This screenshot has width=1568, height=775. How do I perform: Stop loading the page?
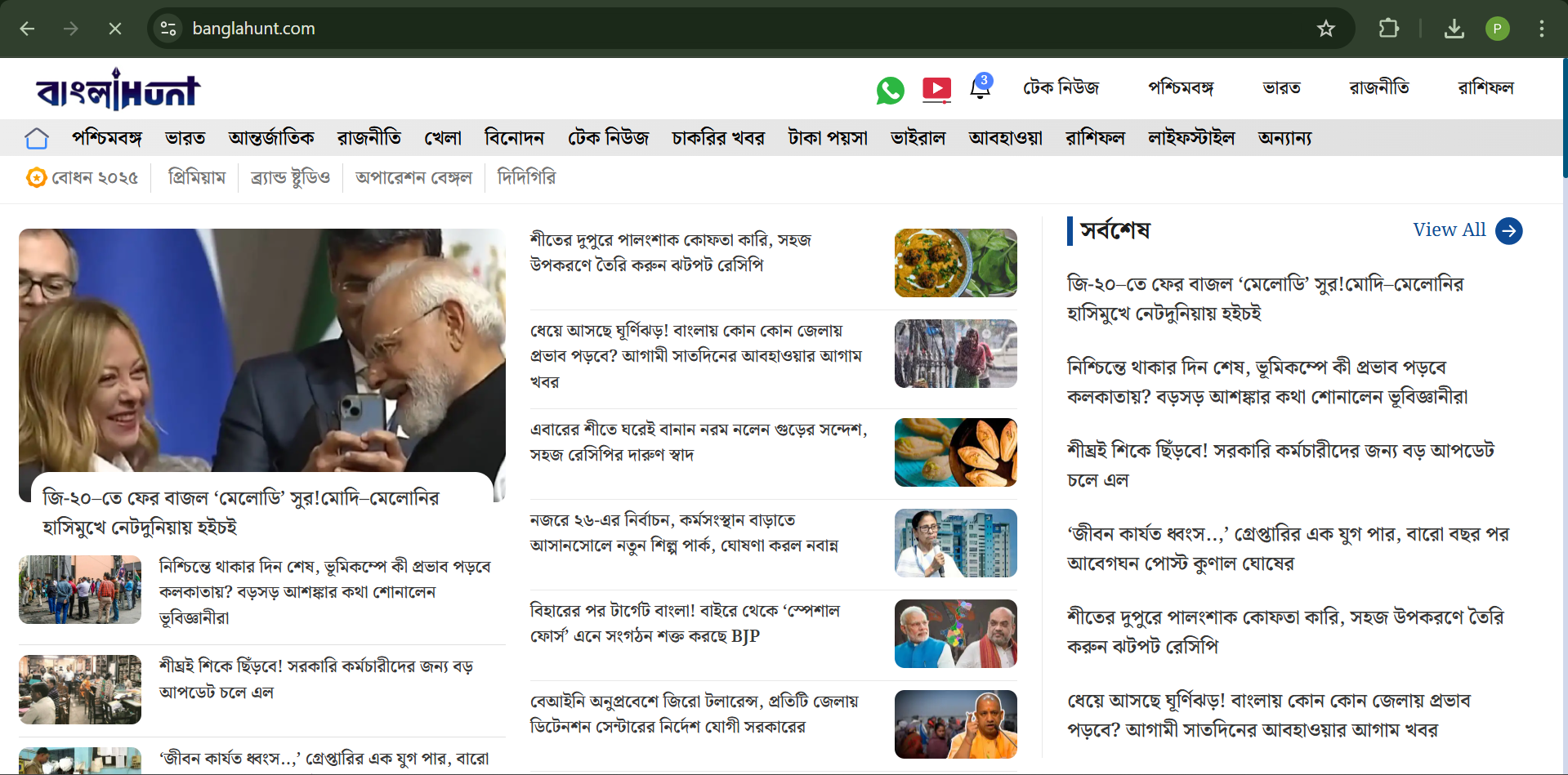(115, 29)
